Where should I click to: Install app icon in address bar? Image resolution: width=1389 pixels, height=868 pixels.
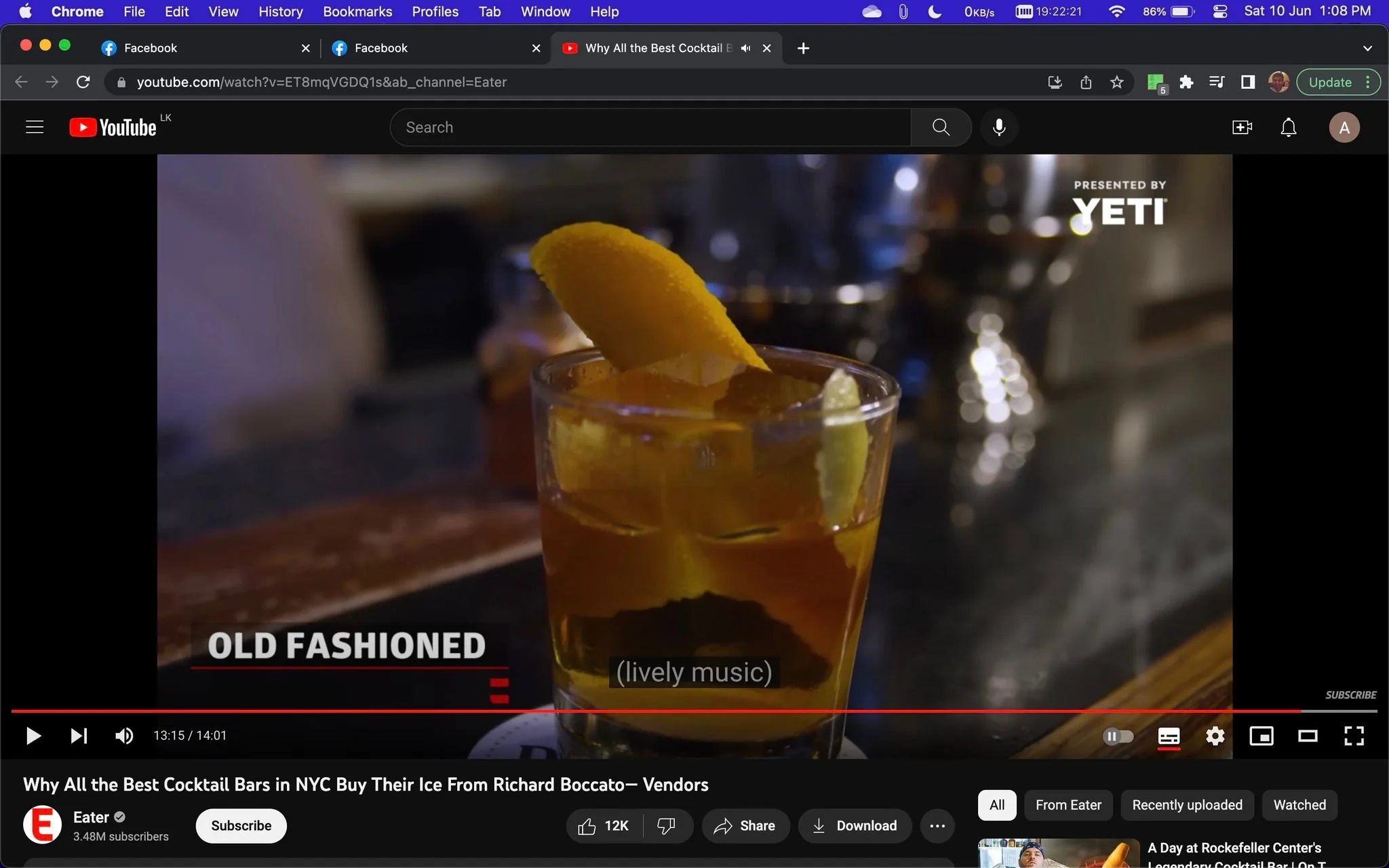pos(1055,82)
